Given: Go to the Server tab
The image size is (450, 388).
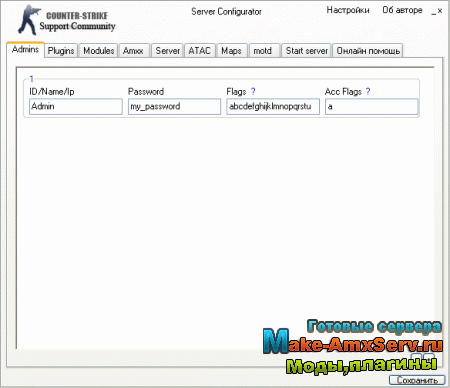Looking at the screenshot, I should click(x=167, y=51).
